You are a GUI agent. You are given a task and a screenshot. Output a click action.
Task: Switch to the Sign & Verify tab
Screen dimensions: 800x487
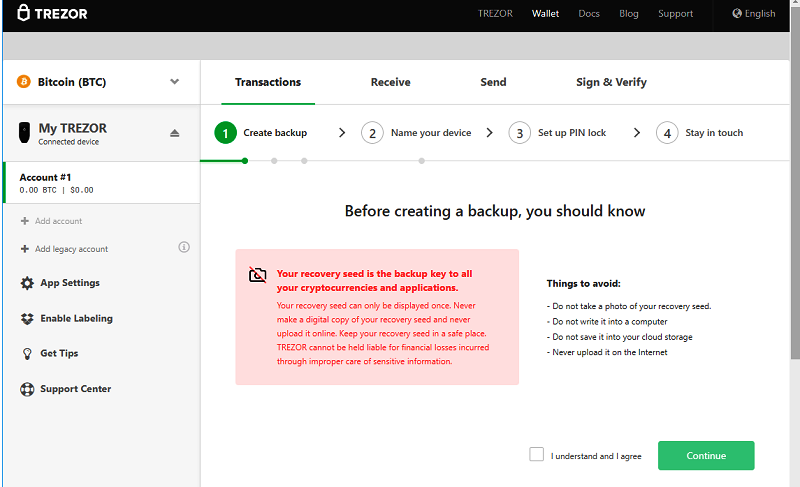(x=611, y=82)
